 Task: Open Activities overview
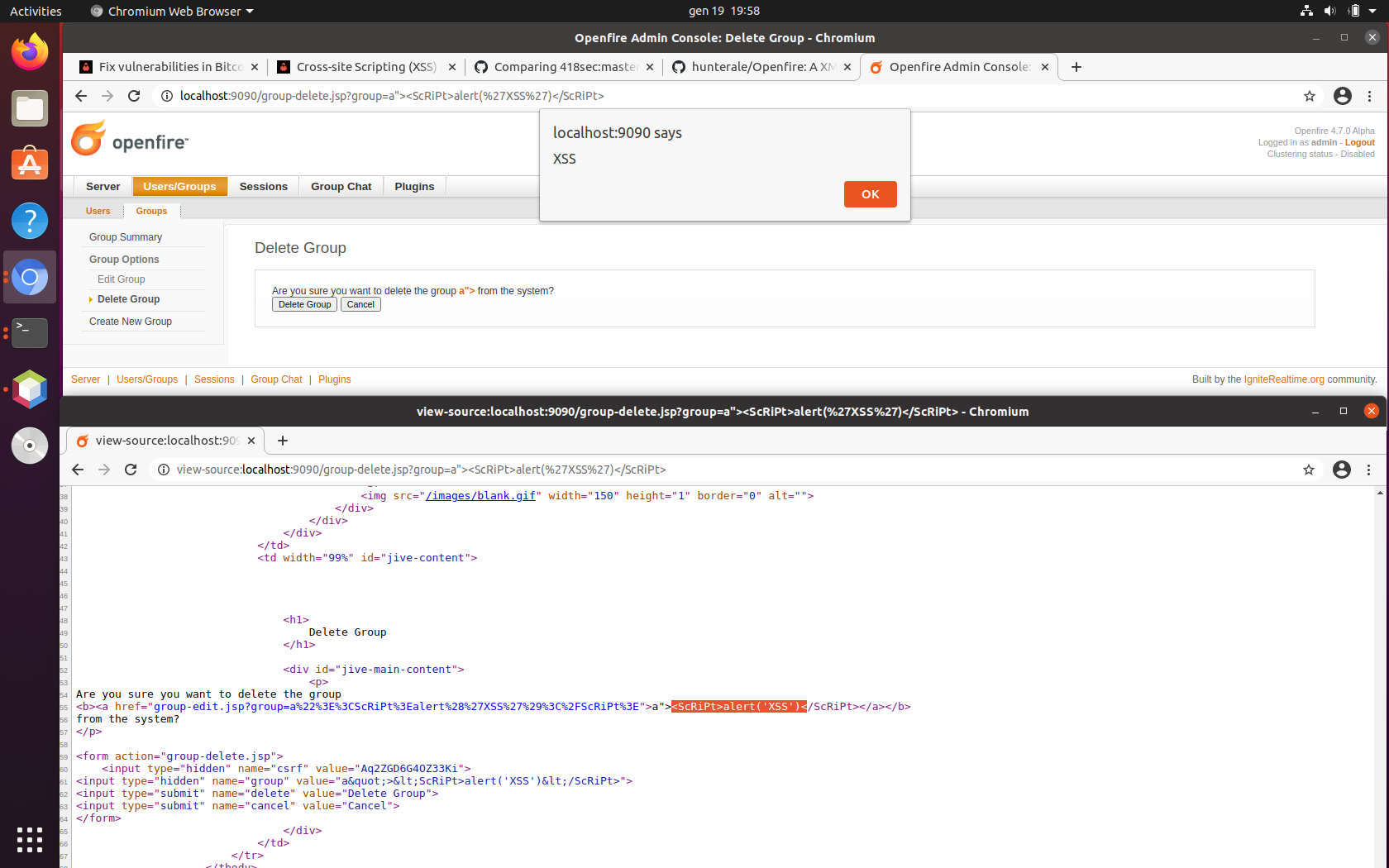coord(36,11)
